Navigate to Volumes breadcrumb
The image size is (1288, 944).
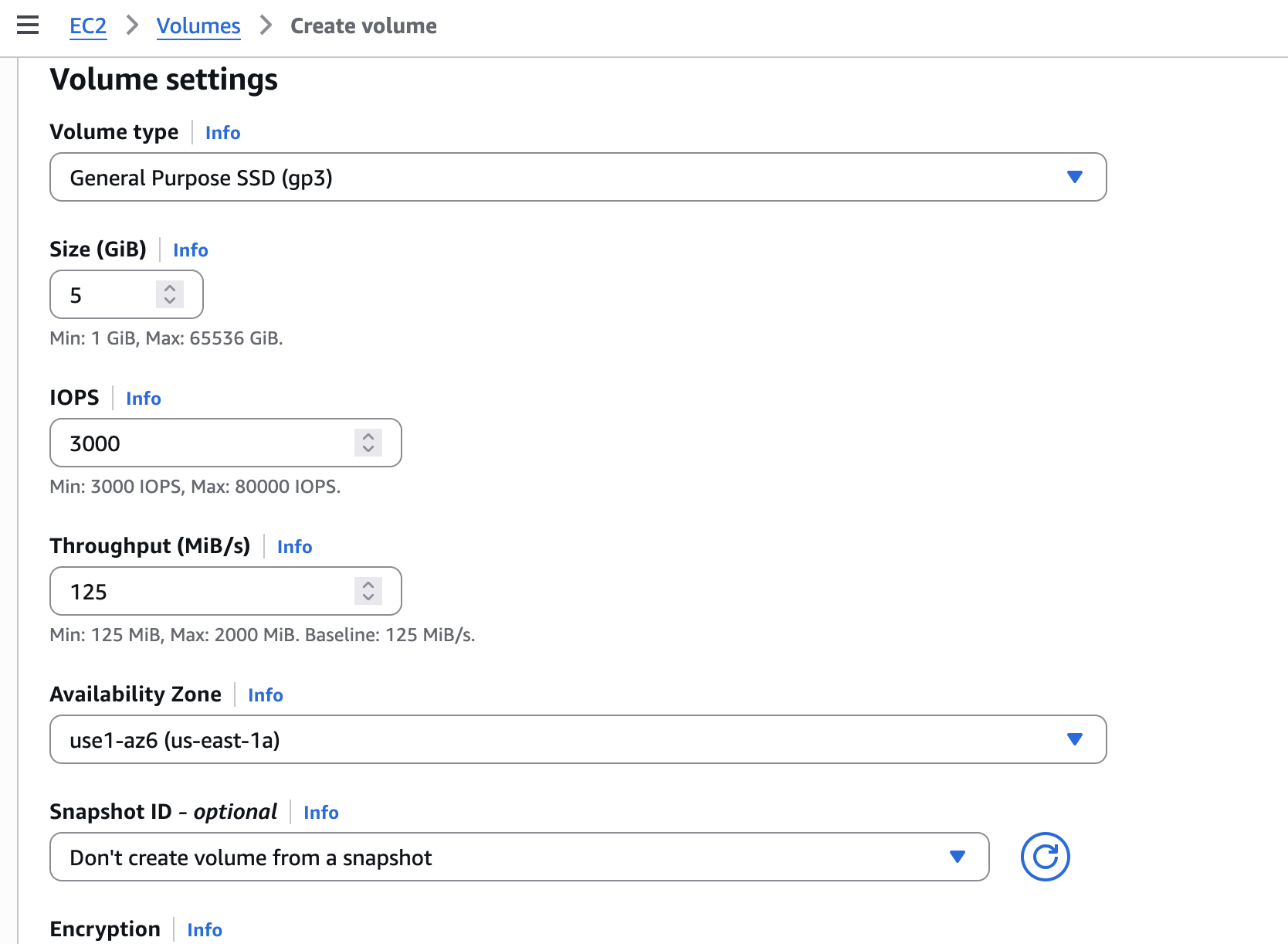198,25
